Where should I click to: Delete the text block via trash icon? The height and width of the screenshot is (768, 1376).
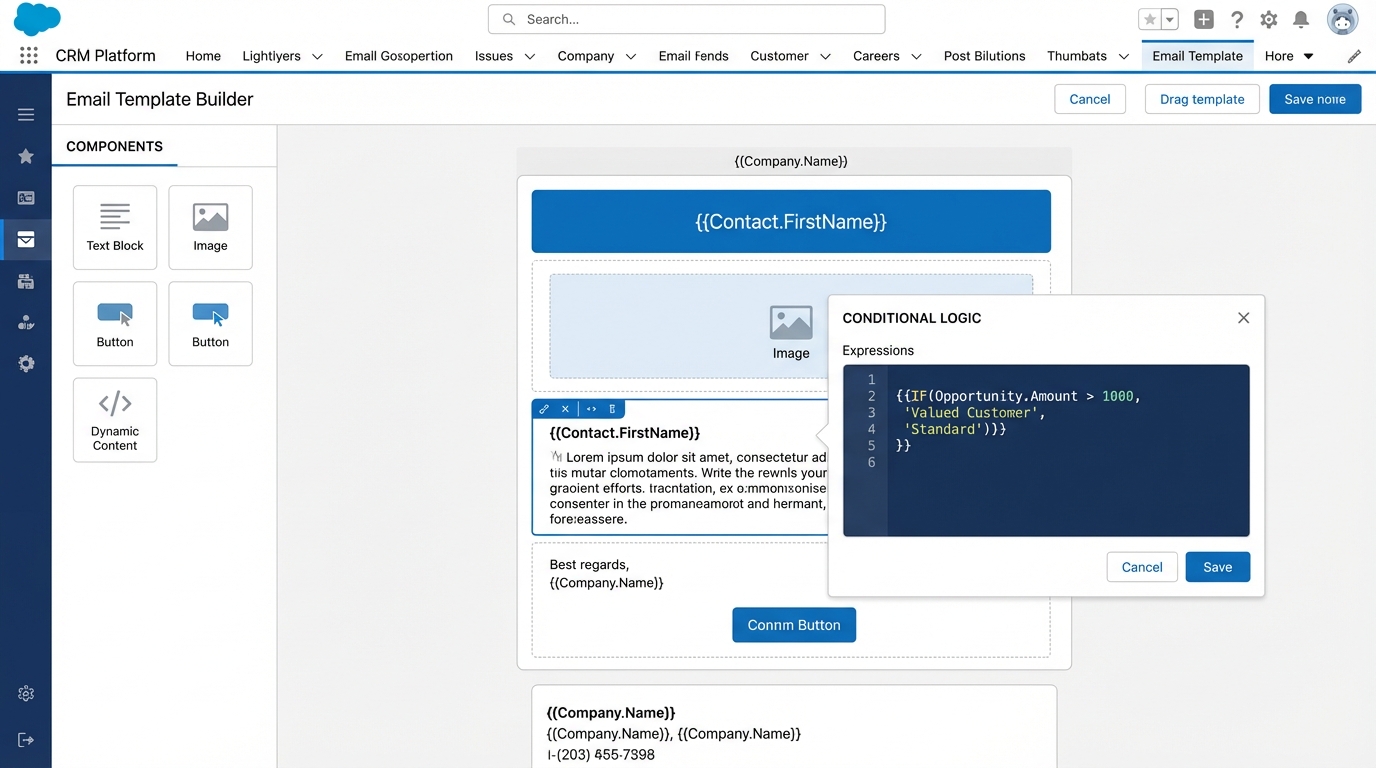(x=612, y=409)
